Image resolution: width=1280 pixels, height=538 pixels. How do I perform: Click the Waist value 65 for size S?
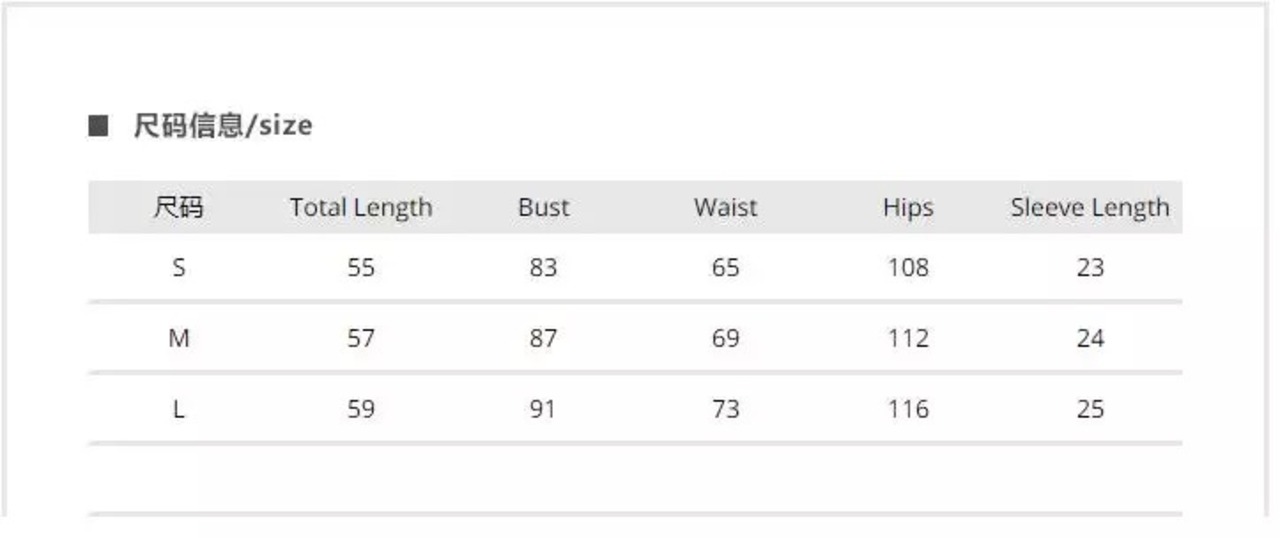pyautogui.click(x=726, y=268)
